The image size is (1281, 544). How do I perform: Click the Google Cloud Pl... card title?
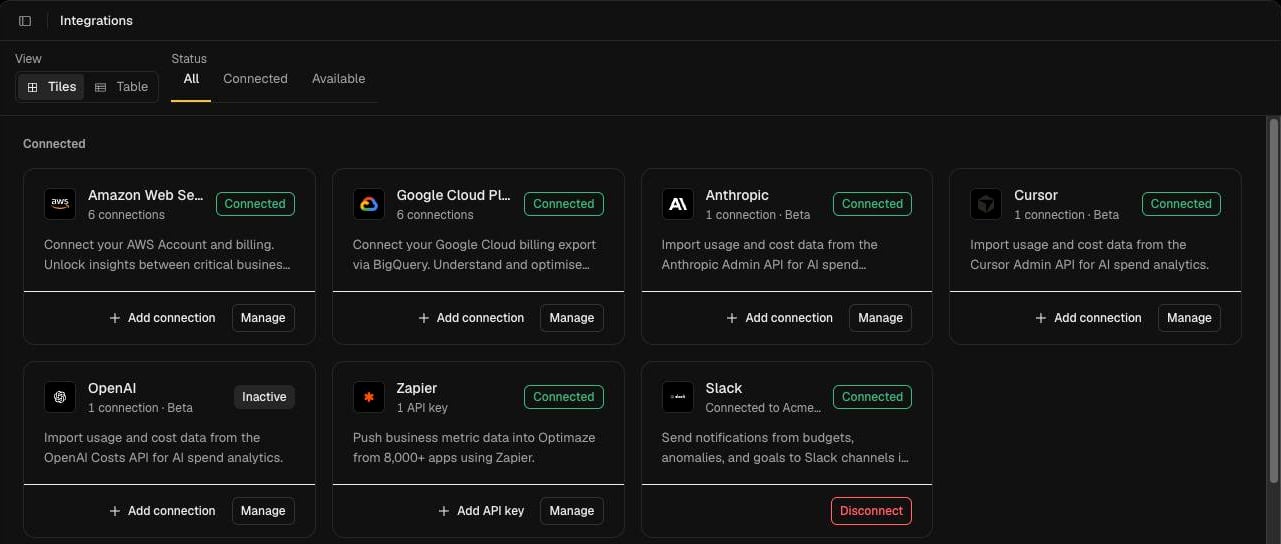[454, 196]
